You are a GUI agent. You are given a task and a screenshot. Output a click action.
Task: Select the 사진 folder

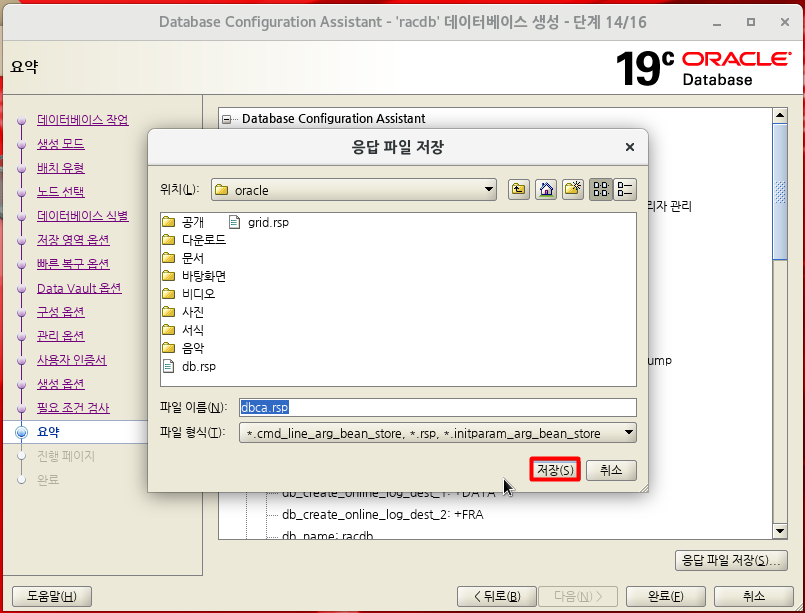(183, 312)
